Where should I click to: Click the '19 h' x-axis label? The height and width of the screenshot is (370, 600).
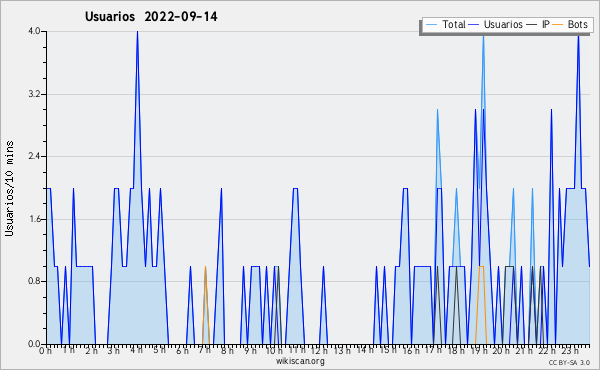point(479,350)
